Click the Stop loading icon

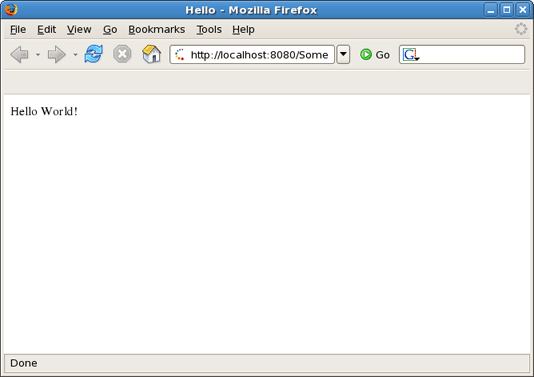tap(122, 54)
